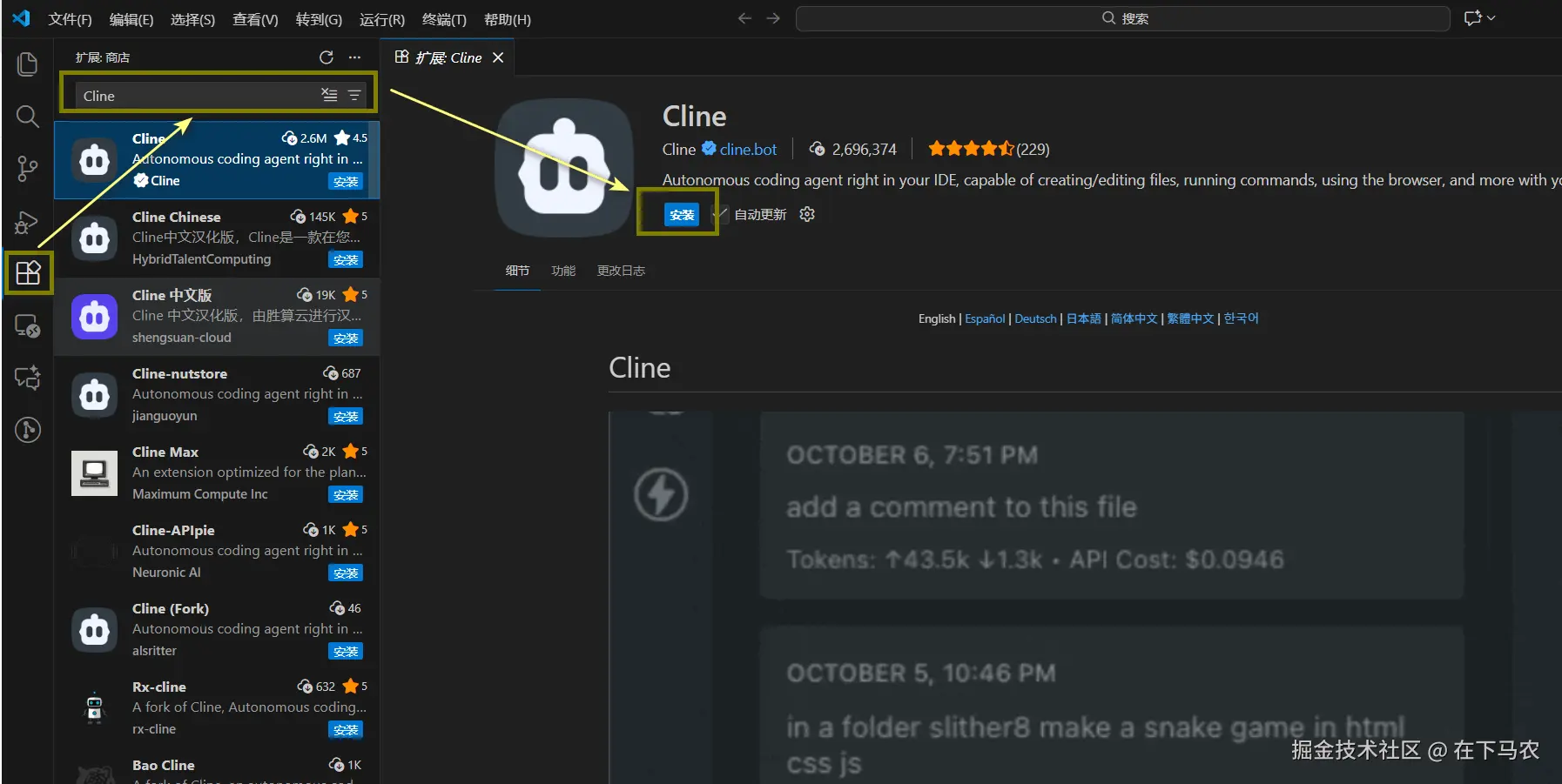Viewport: 1562px width, 784px height.
Task: Go forward using the right arrow
Action: coord(773,18)
